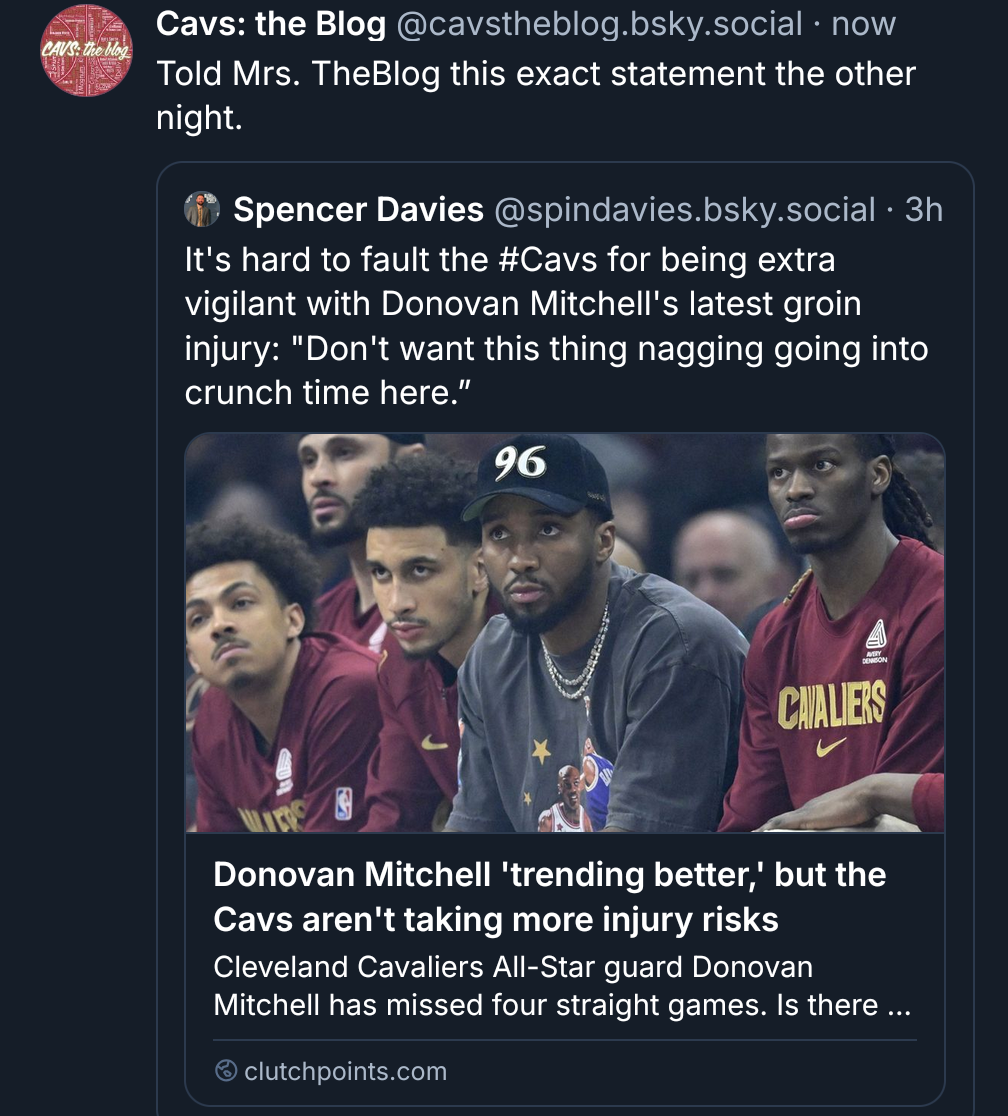Open the "Cavs: the Blog" display name

pyautogui.click(x=271, y=26)
